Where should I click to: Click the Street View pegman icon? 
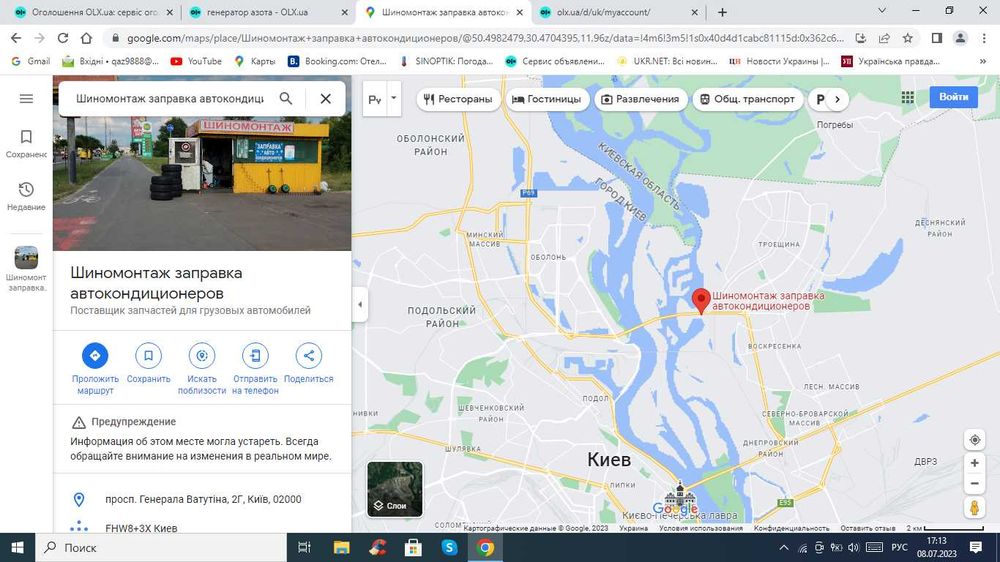pyautogui.click(x=974, y=507)
